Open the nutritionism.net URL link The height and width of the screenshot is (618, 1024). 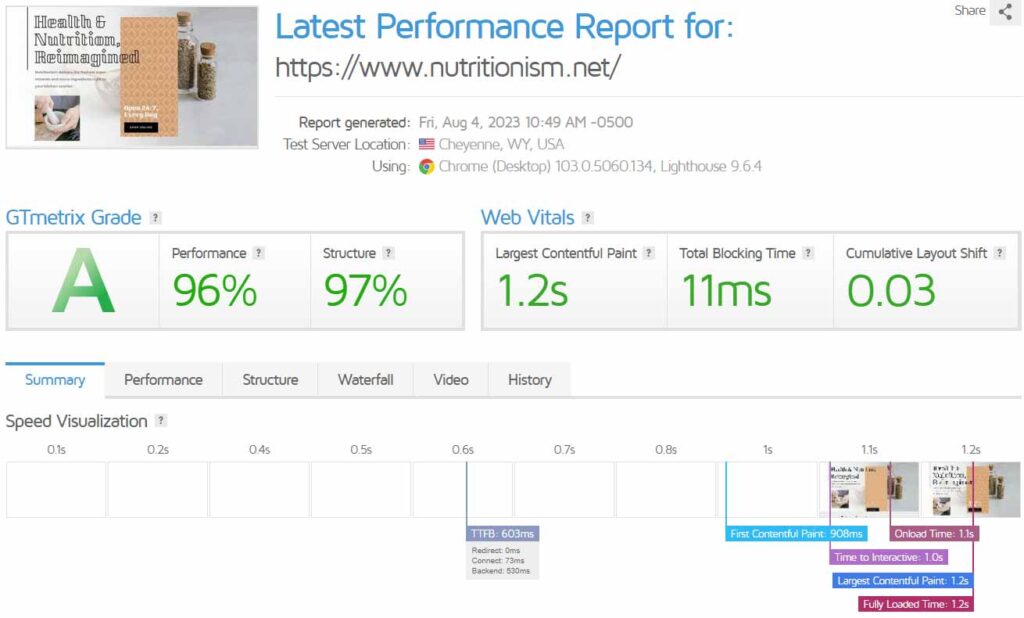(448, 67)
